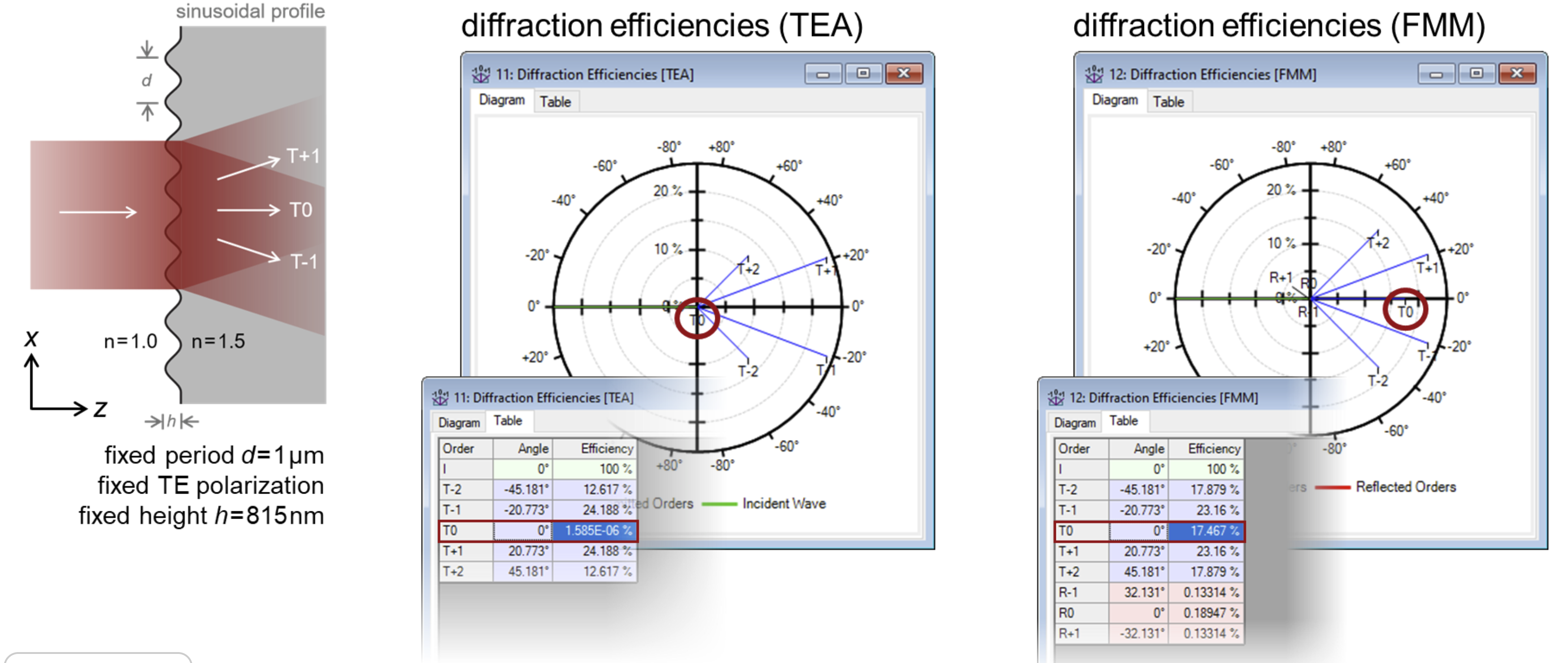Click the FMM diagram window app icon
Viewport: 1568px width, 663px height.
pyautogui.click(x=1093, y=74)
